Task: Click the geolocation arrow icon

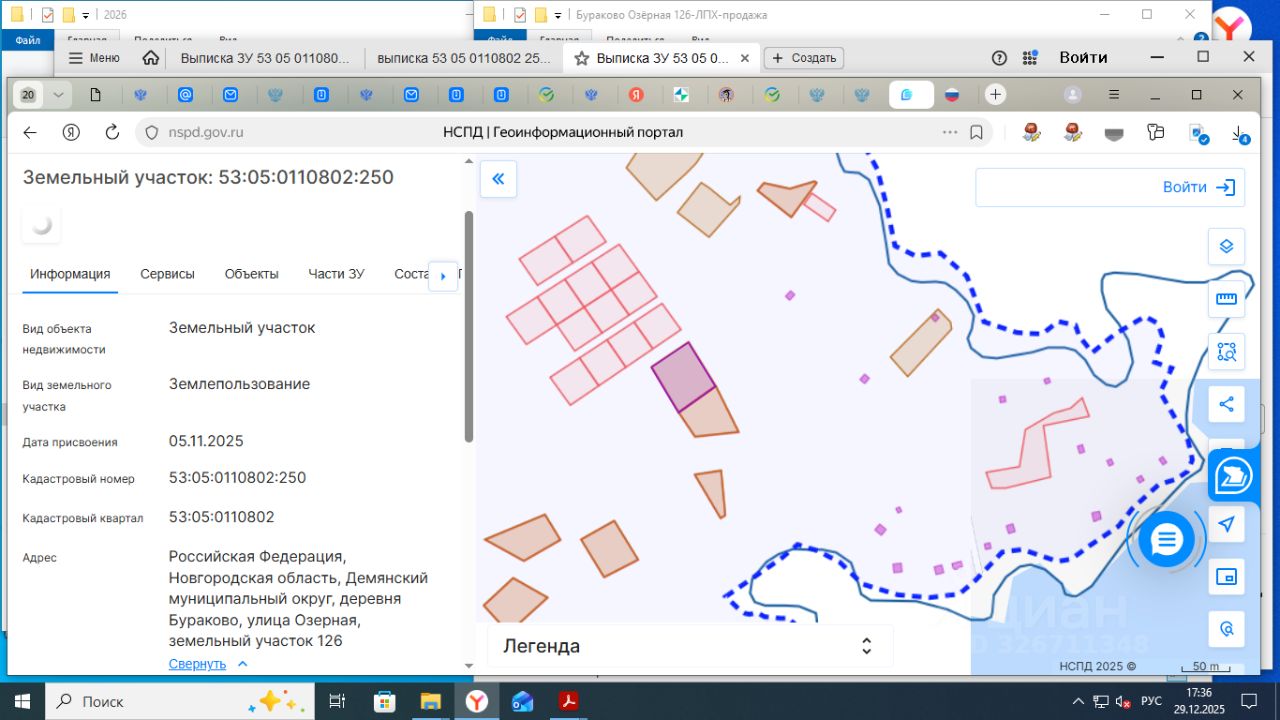Action: click(1226, 524)
